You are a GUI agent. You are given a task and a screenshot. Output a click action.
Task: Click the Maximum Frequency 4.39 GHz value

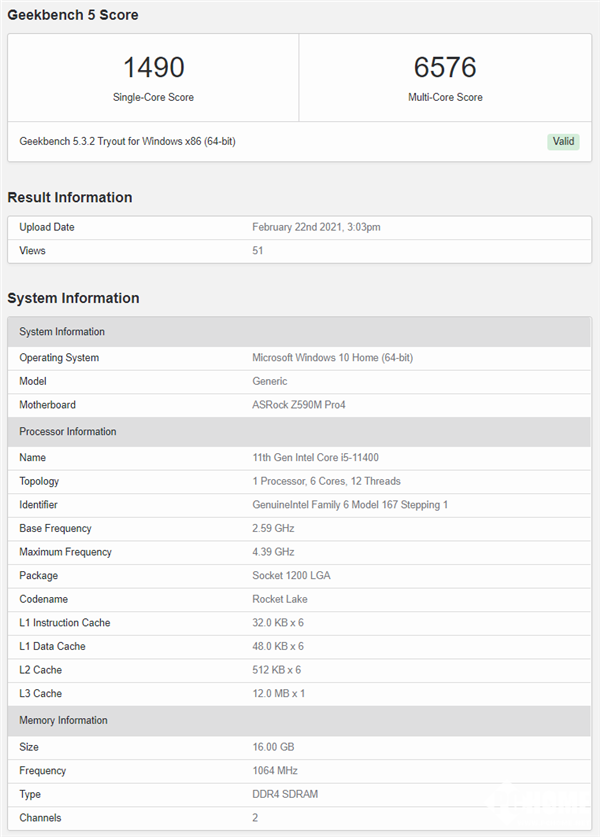[x=274, y=552]
